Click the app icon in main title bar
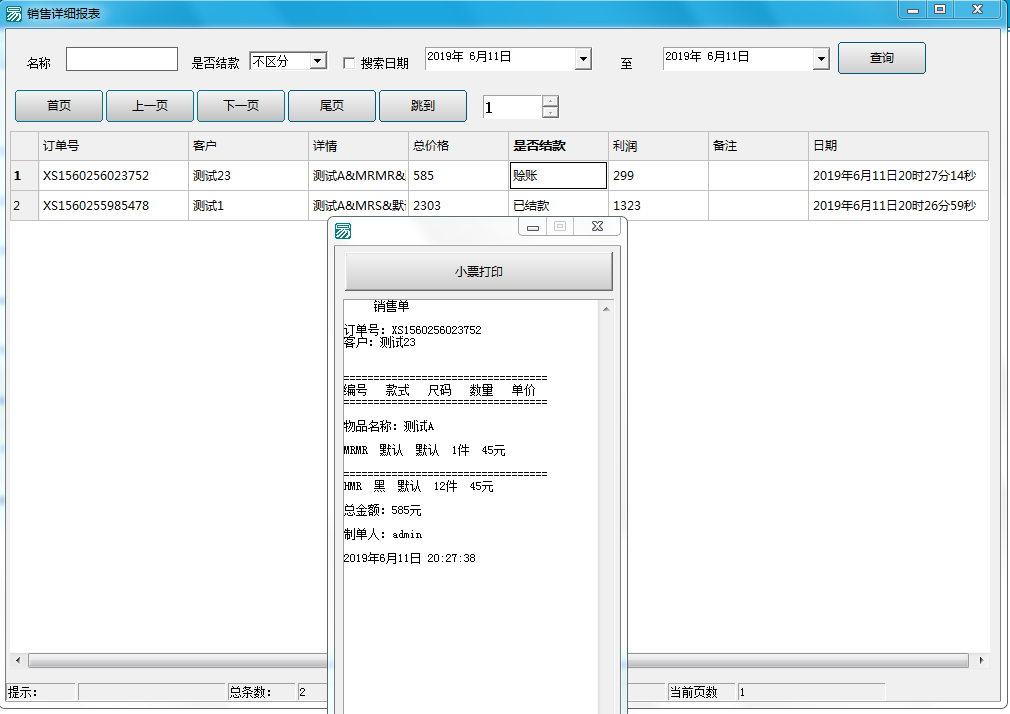Viewport: 1010px width, 714px height. (14, 14)
